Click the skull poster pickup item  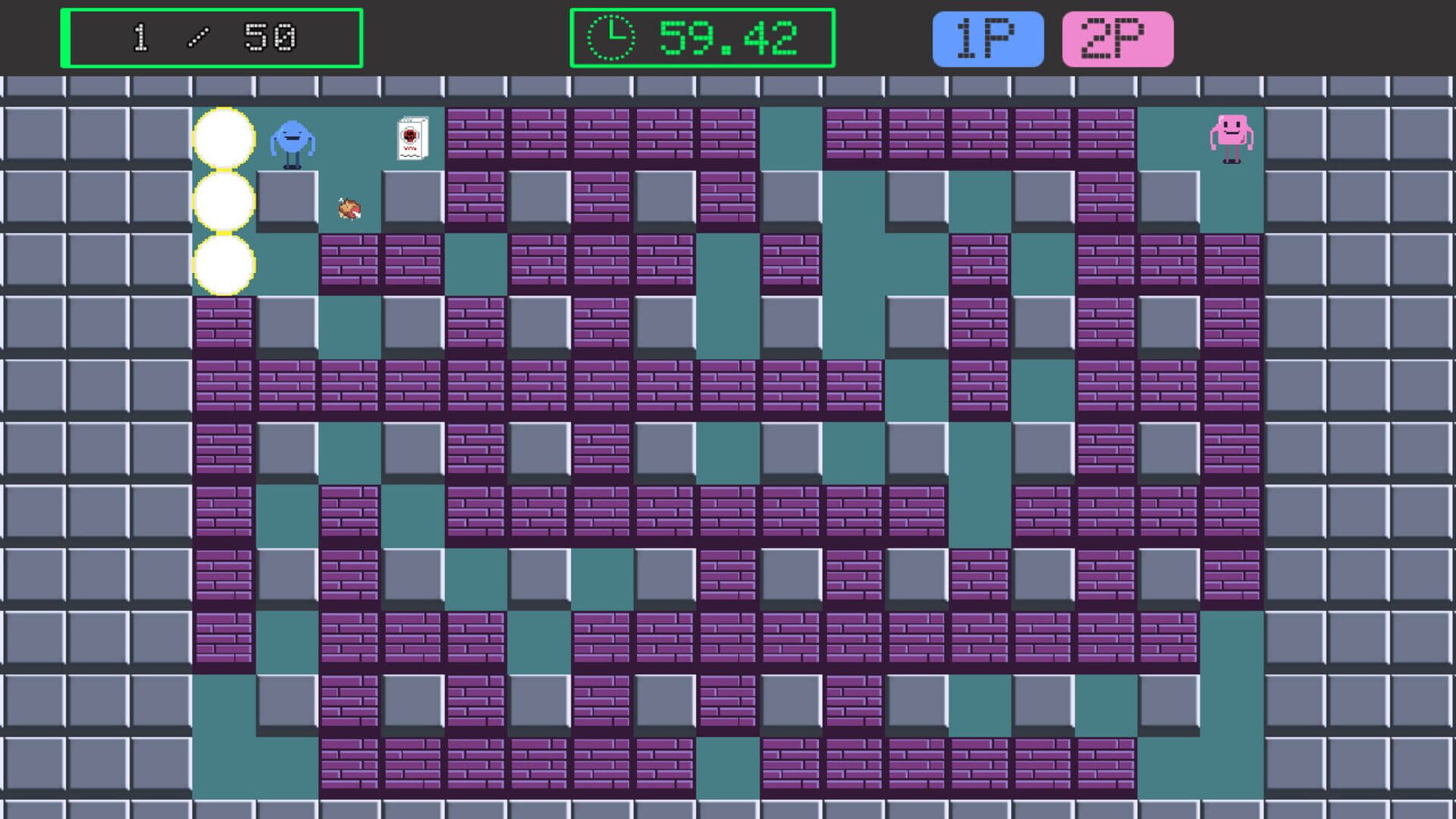(x=413, y=138)
